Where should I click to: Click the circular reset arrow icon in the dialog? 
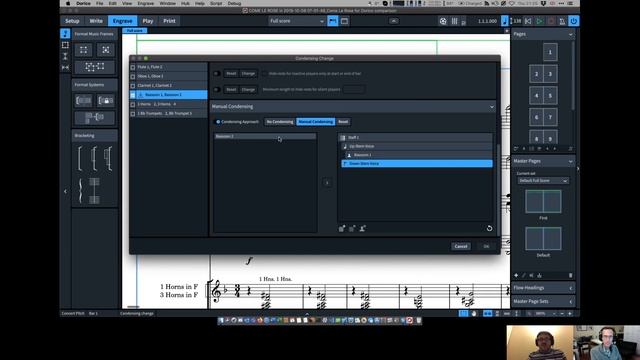(489, 229)
